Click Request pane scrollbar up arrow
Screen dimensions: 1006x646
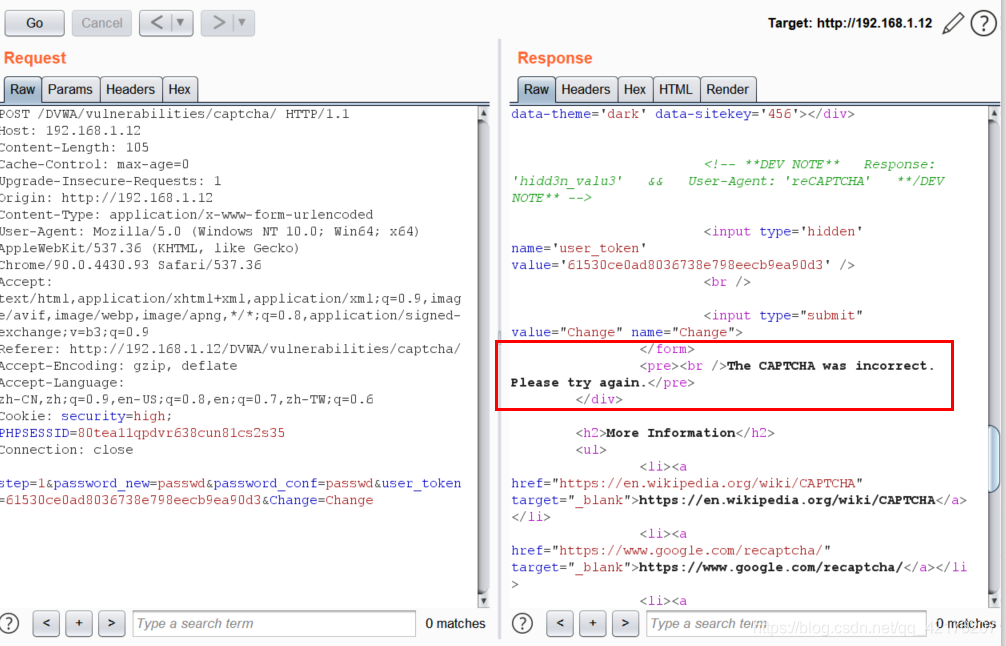point(483,114)
